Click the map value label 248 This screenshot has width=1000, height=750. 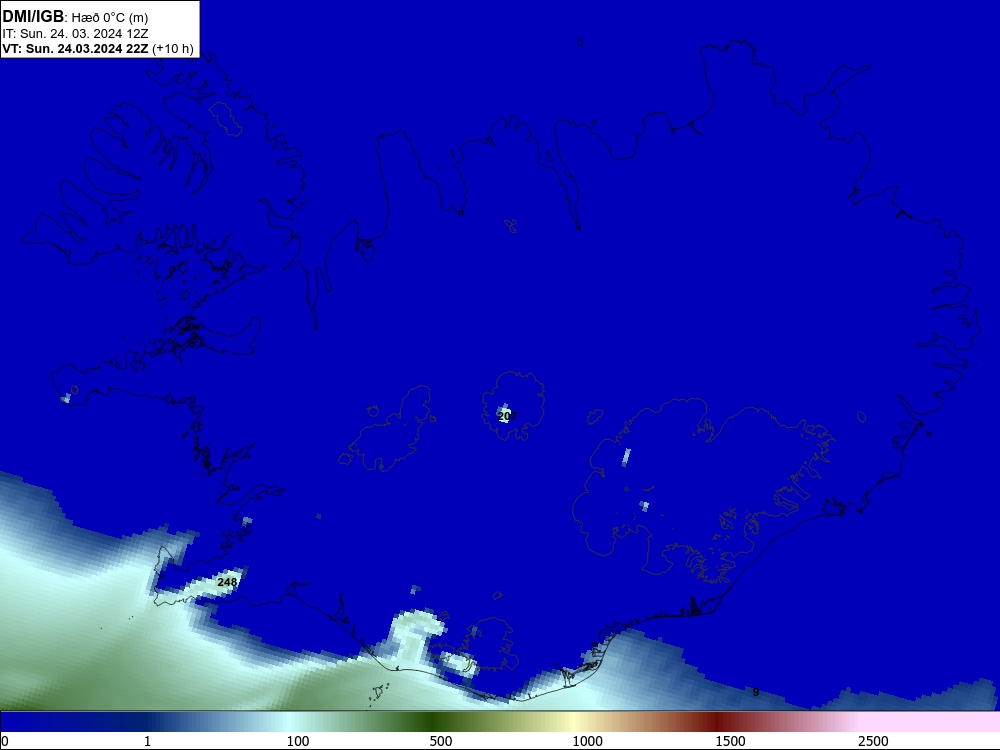227,582
